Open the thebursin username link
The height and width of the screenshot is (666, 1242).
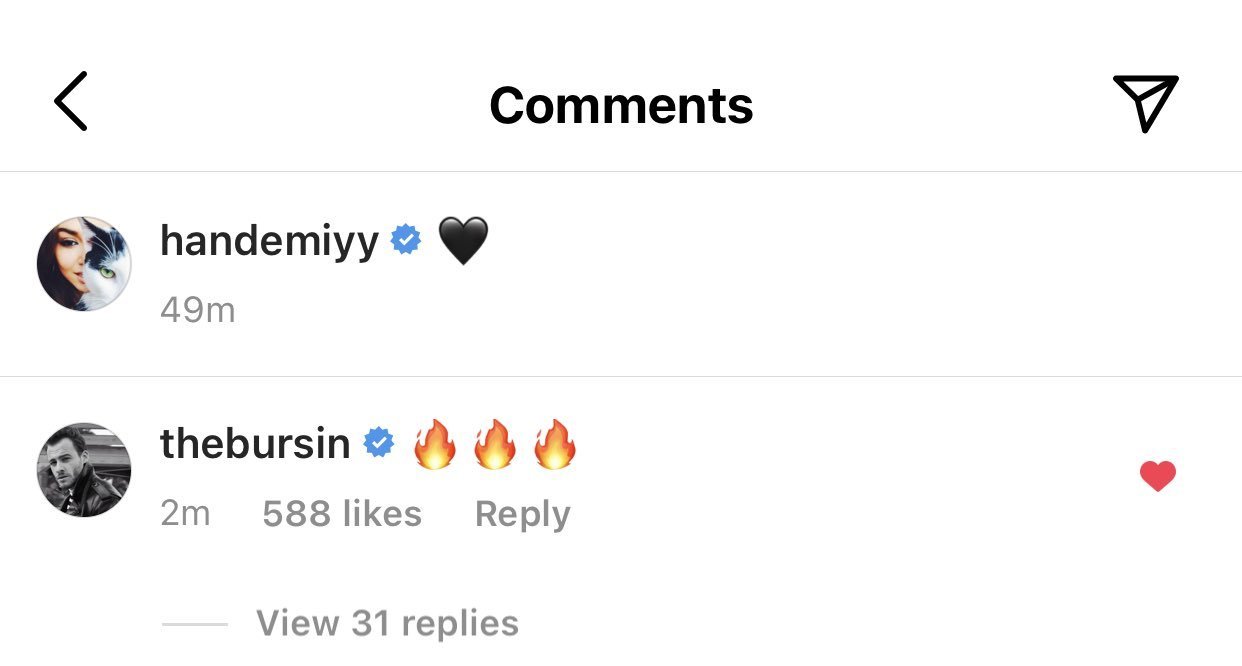pos(255,443)
